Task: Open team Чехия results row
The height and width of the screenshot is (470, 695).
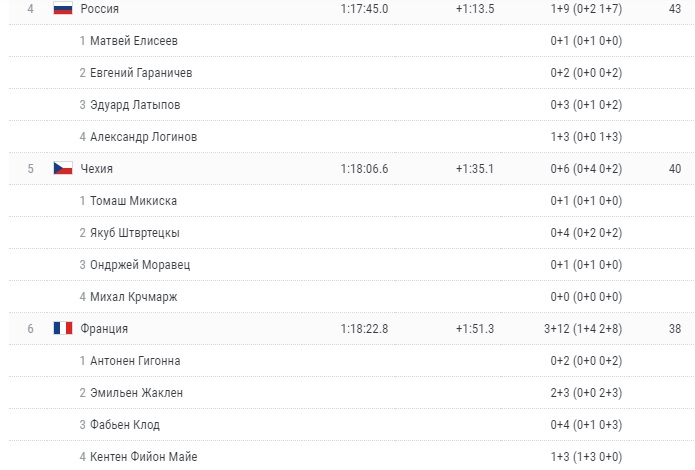Action: point(96,169)
